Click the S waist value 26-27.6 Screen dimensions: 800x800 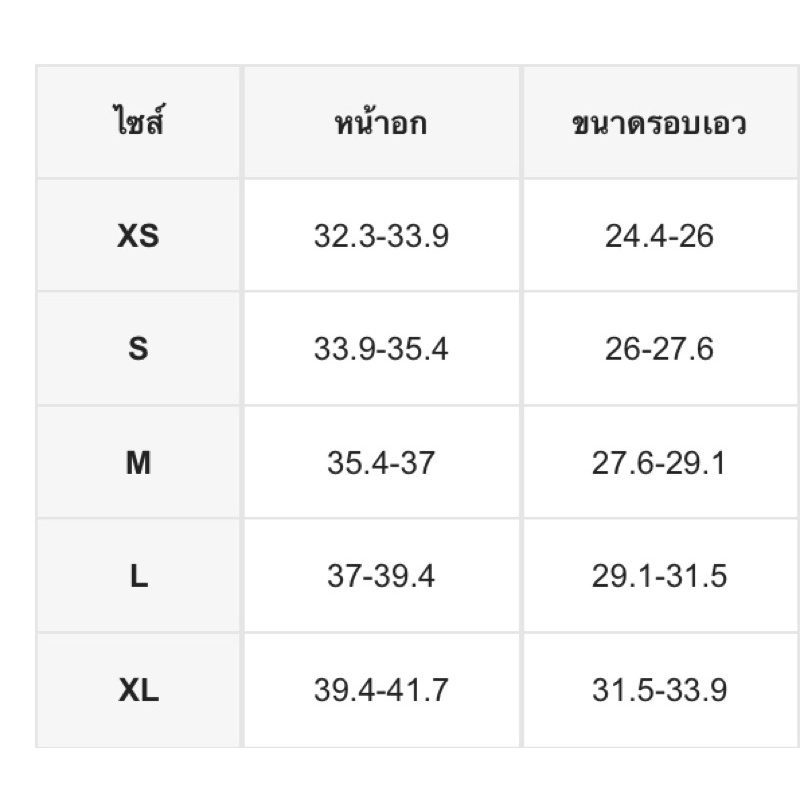[x=659, y=349]
